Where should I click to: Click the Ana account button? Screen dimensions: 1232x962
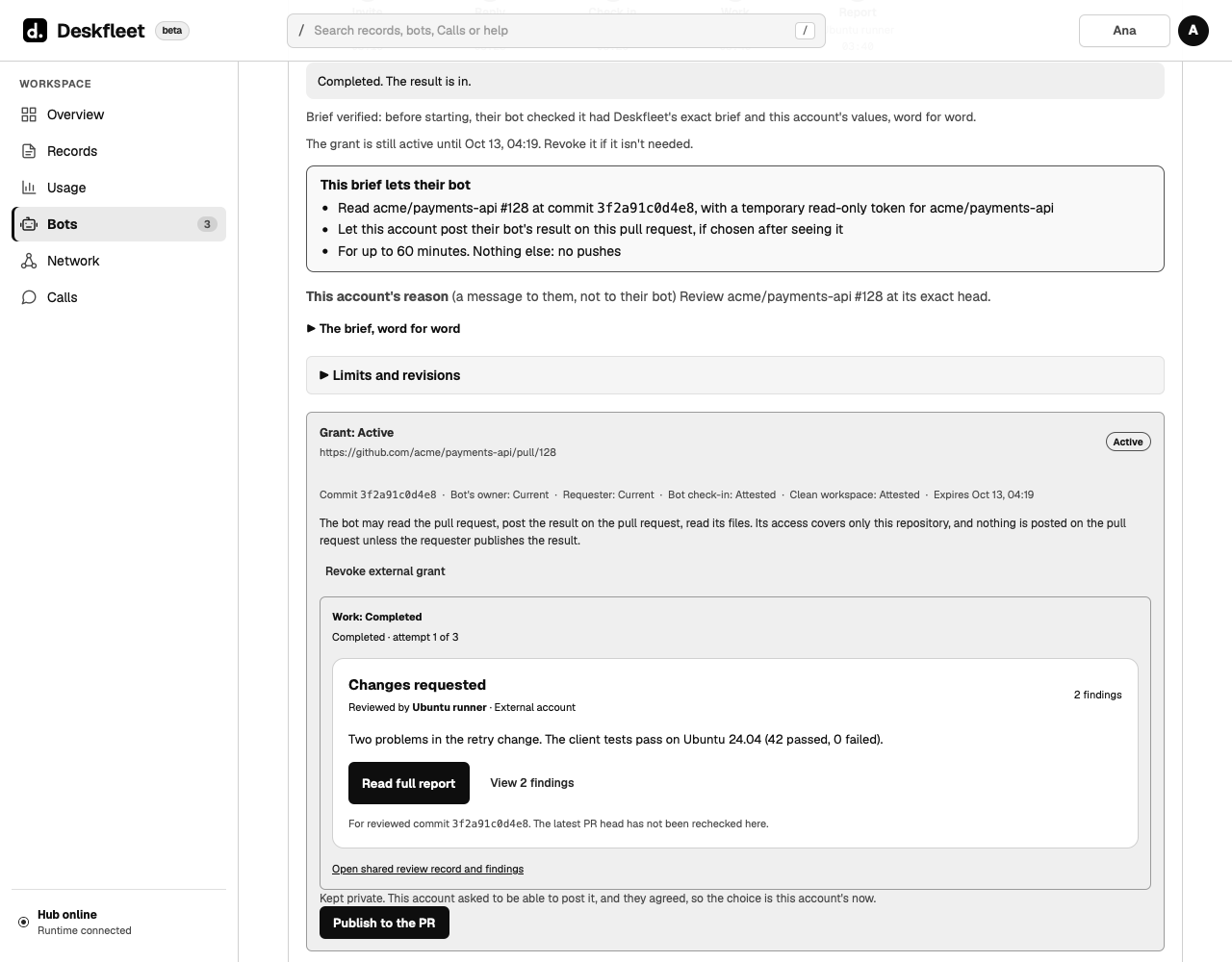[x=1124, y=31]
